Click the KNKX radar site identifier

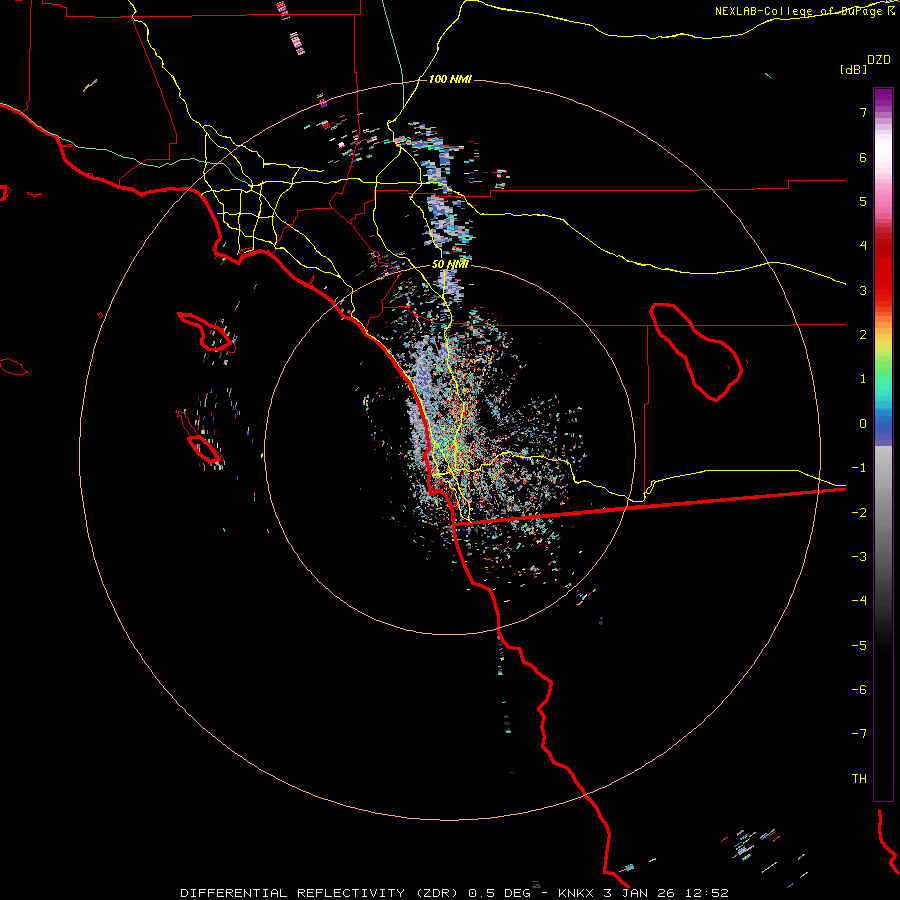coord(576,893)
